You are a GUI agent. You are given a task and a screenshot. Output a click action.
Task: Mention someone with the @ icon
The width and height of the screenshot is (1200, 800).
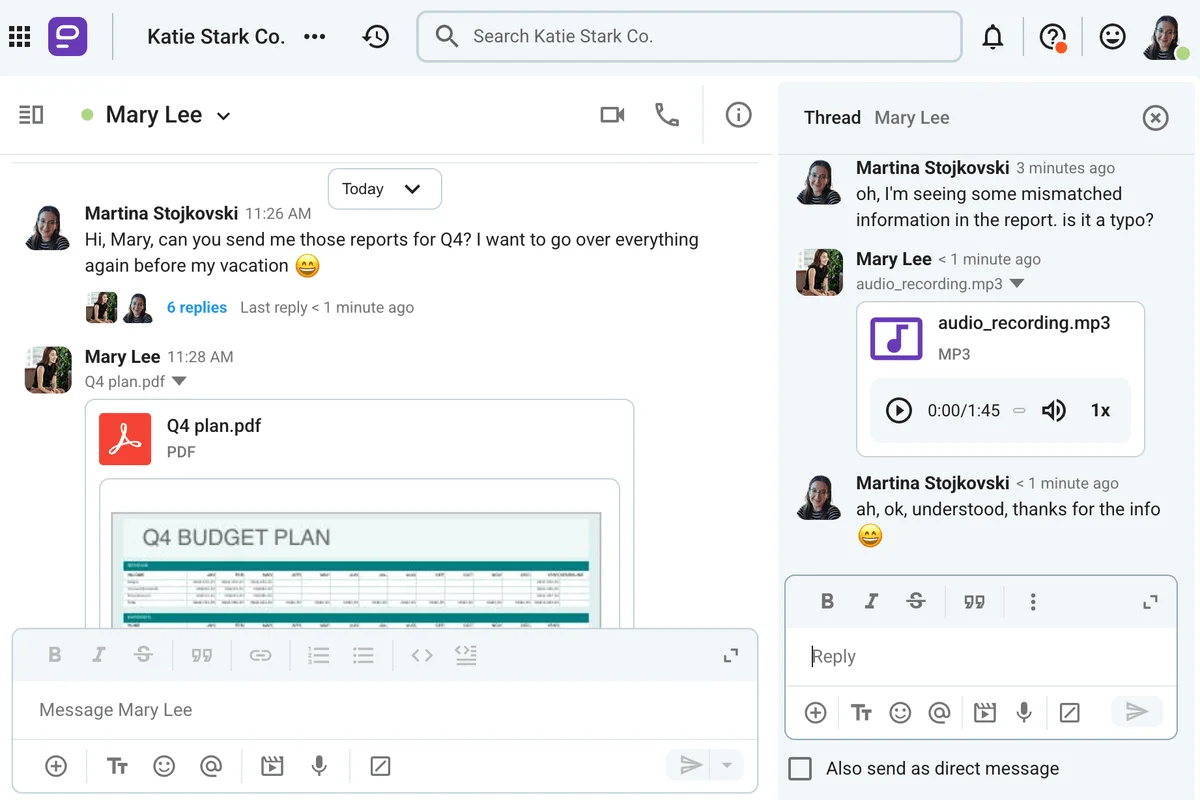pos(211,766)
